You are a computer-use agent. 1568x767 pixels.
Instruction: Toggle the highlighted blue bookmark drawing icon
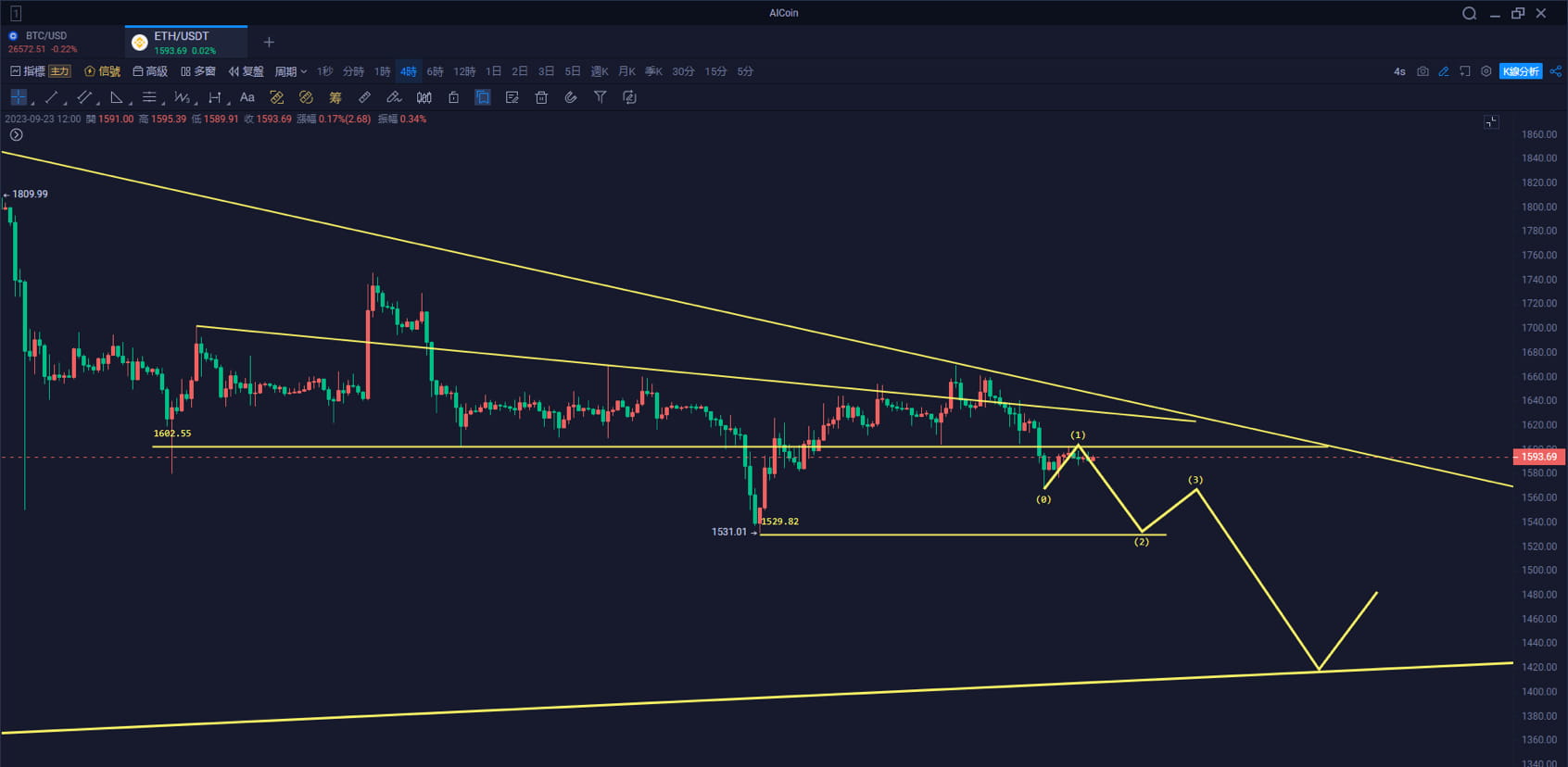click(x=483, y=97)
